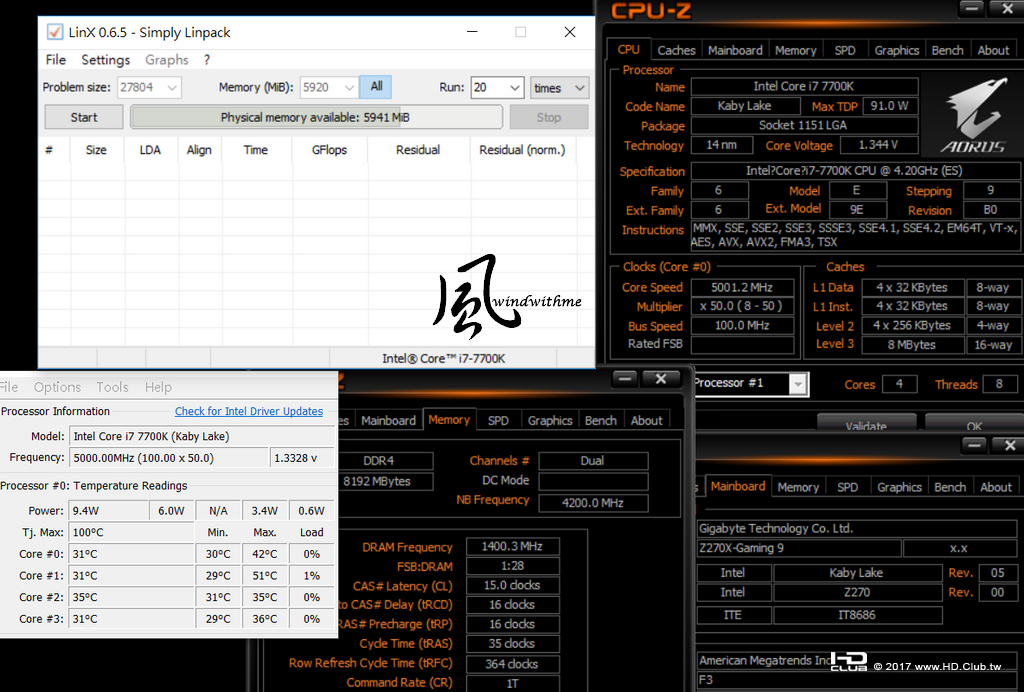1024x692 pixels.
Task: Click the Z270X-Gaming 9 model field
Action: (799, 548)
